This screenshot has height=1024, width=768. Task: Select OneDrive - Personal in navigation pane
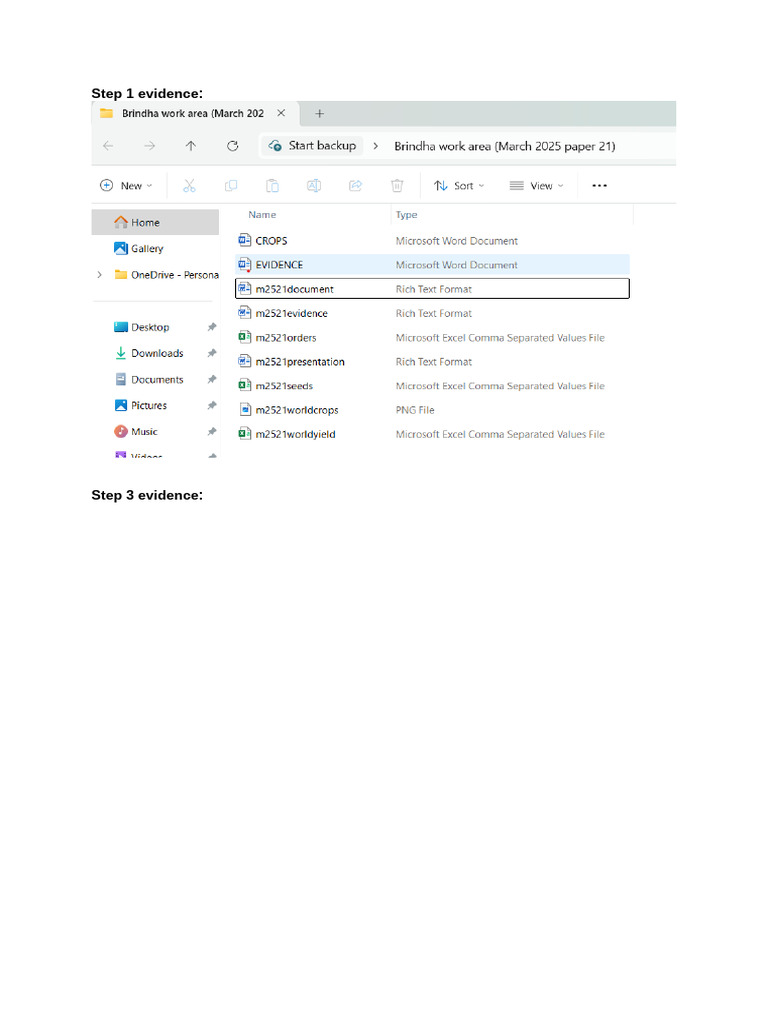point(167,275)
